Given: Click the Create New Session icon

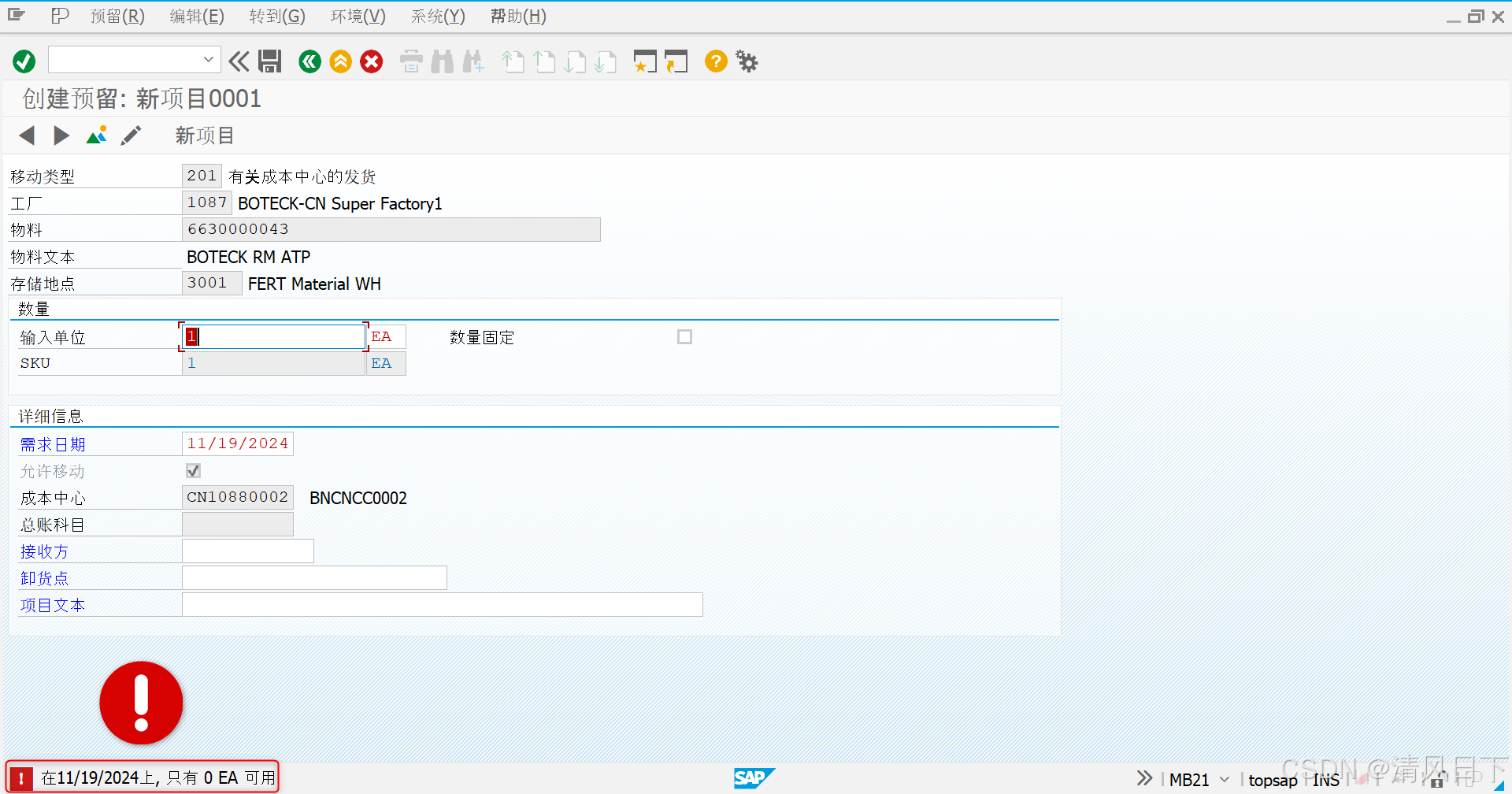Looking at the screenshot, I should pyautogui.click(x=645, y=61).
